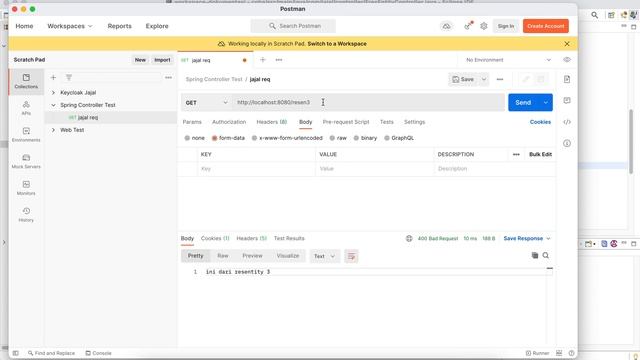
Task: Toggle the sidebar from the status bar
Action: coord(16,353)
